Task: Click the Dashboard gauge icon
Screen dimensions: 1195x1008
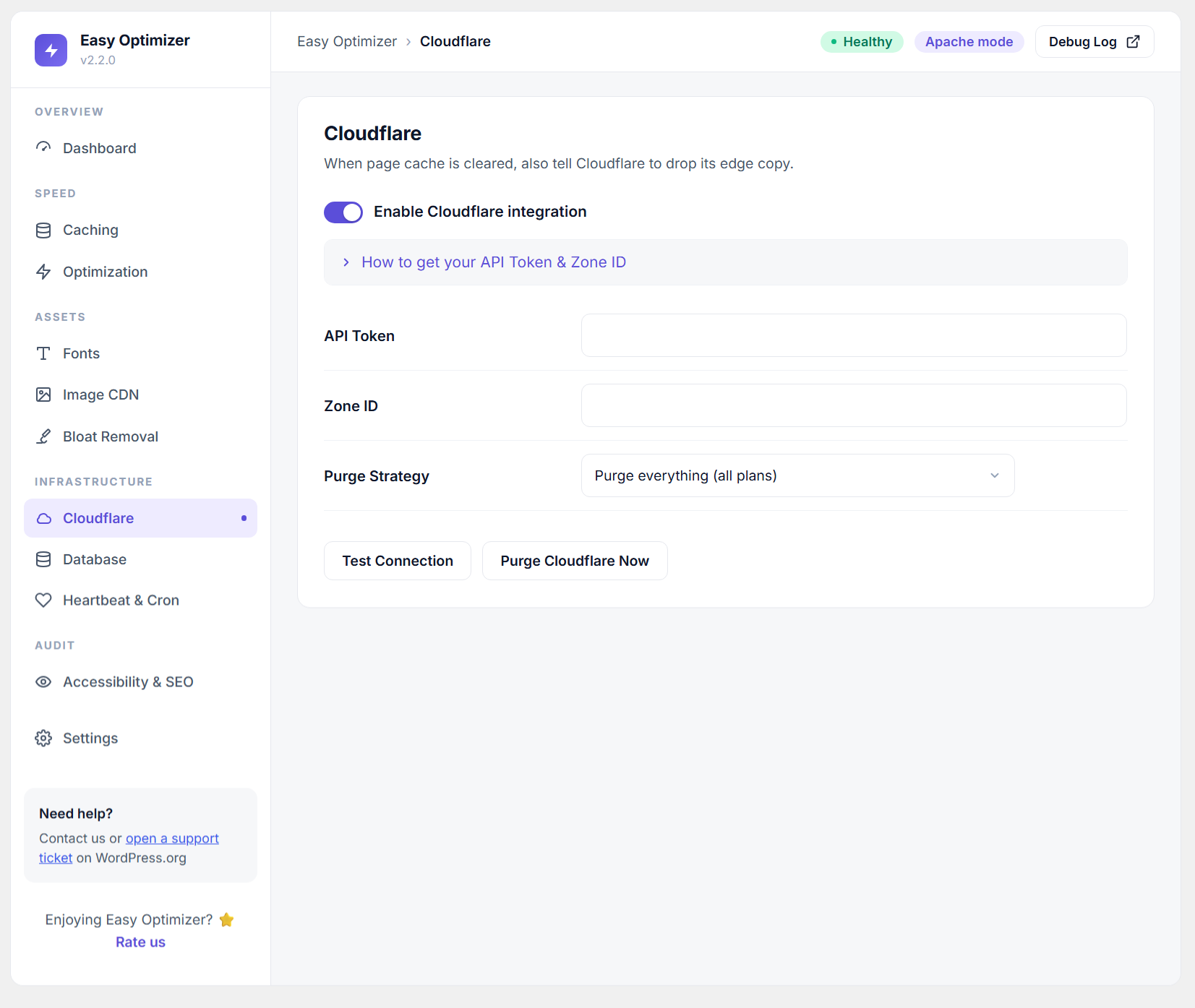Action: (x=43, y=148)
